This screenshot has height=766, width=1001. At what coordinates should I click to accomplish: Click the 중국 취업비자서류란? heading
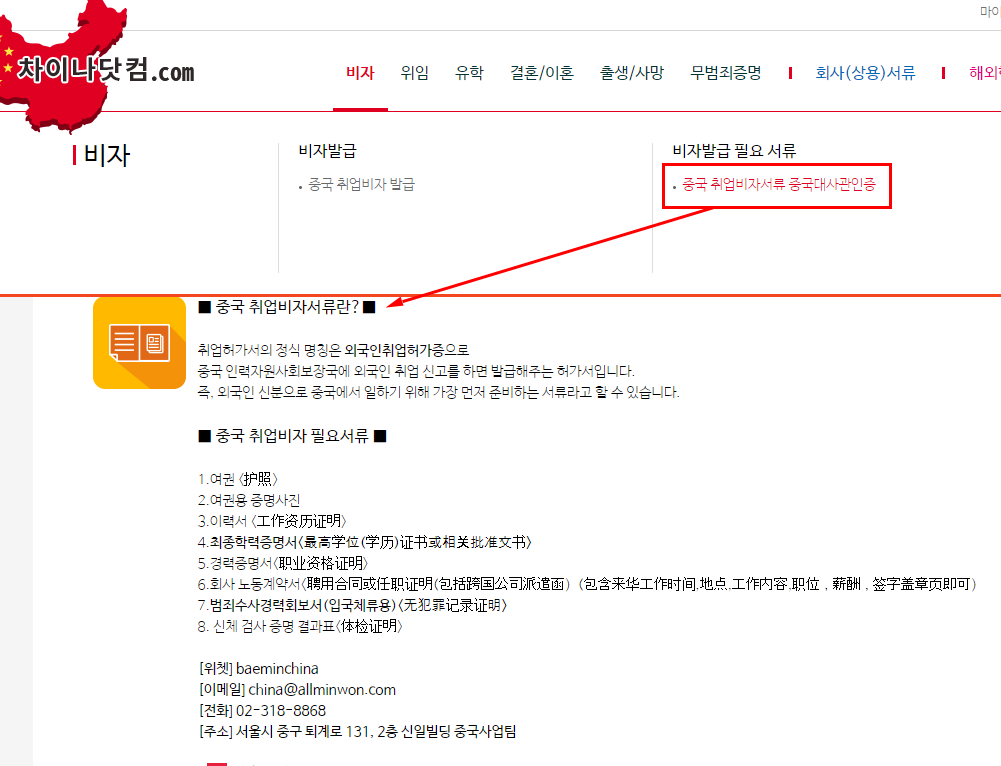pyautogui.click(x=286, y=306)
